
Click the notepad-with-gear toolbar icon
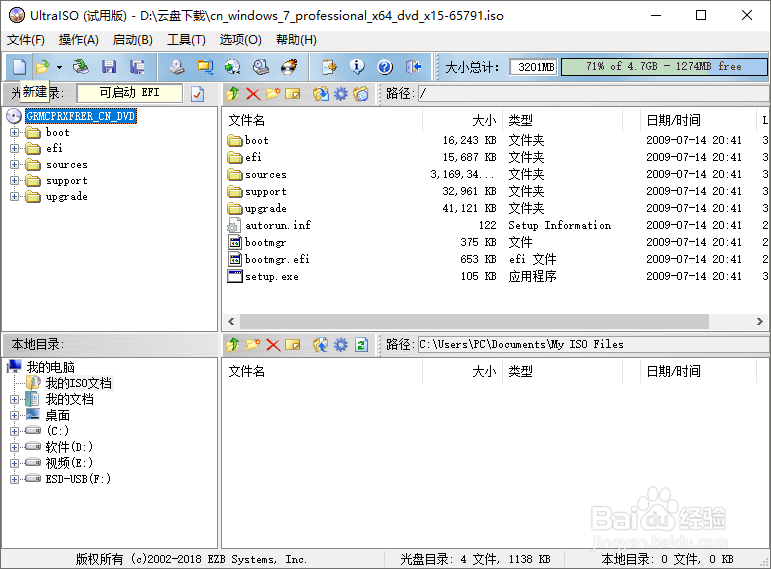(329, 66)
